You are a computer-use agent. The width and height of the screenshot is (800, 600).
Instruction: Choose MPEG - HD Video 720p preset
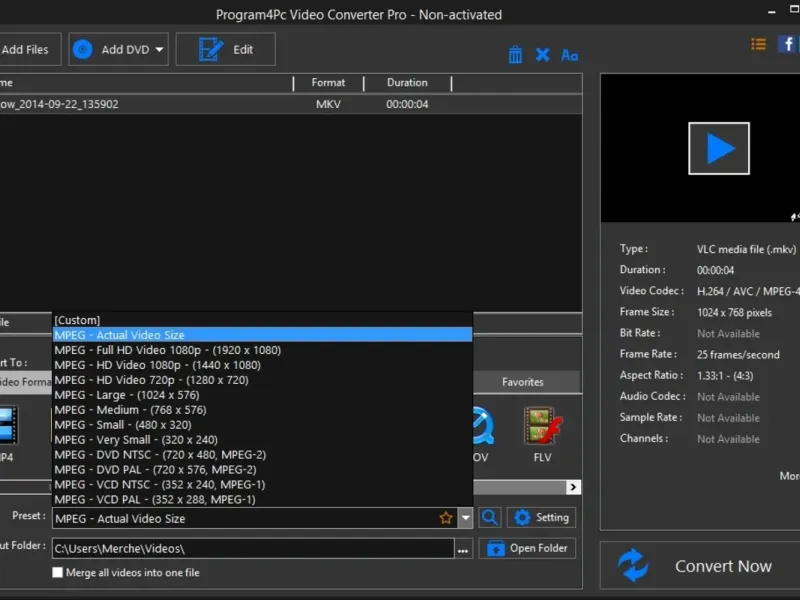(152, 380)
